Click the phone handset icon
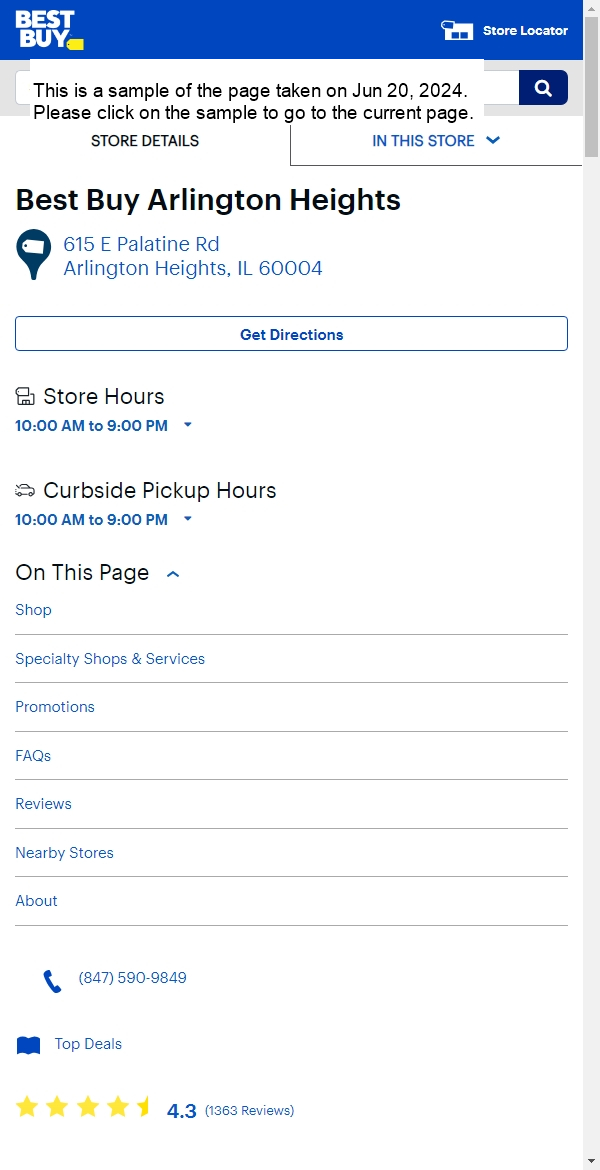Screen dimensions: 600x1170 pos(52,980)
